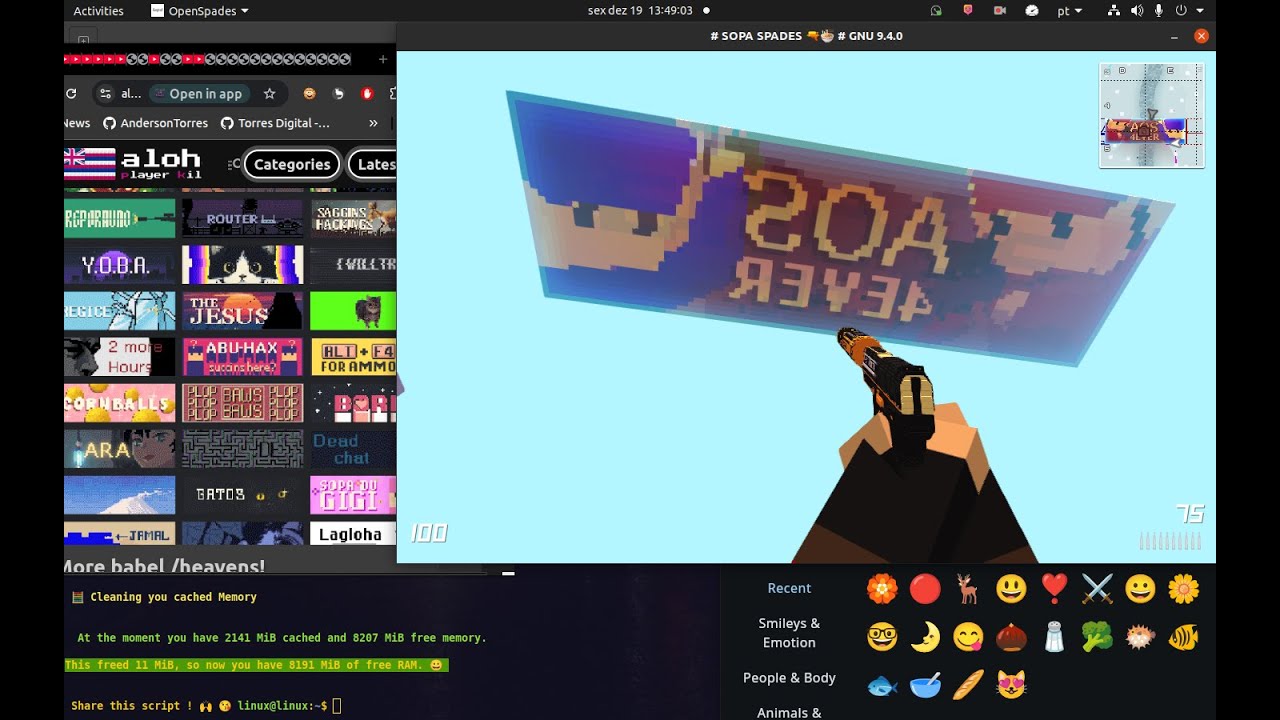The height and width of the screenshot is (720, 1280).
Task: Insert the baguette bread emoji
Action: pos(968,685)
